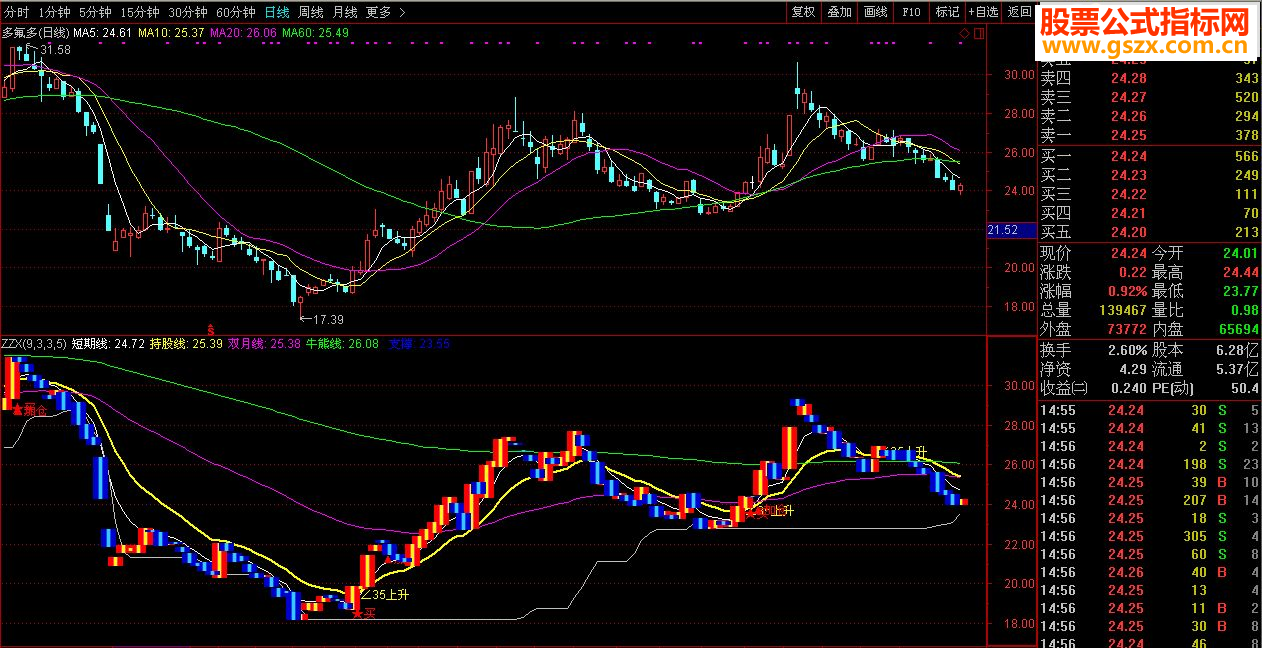Select the 卖三 24.27 order row
Screen dimensions: 1262x648
point(1150,97)
